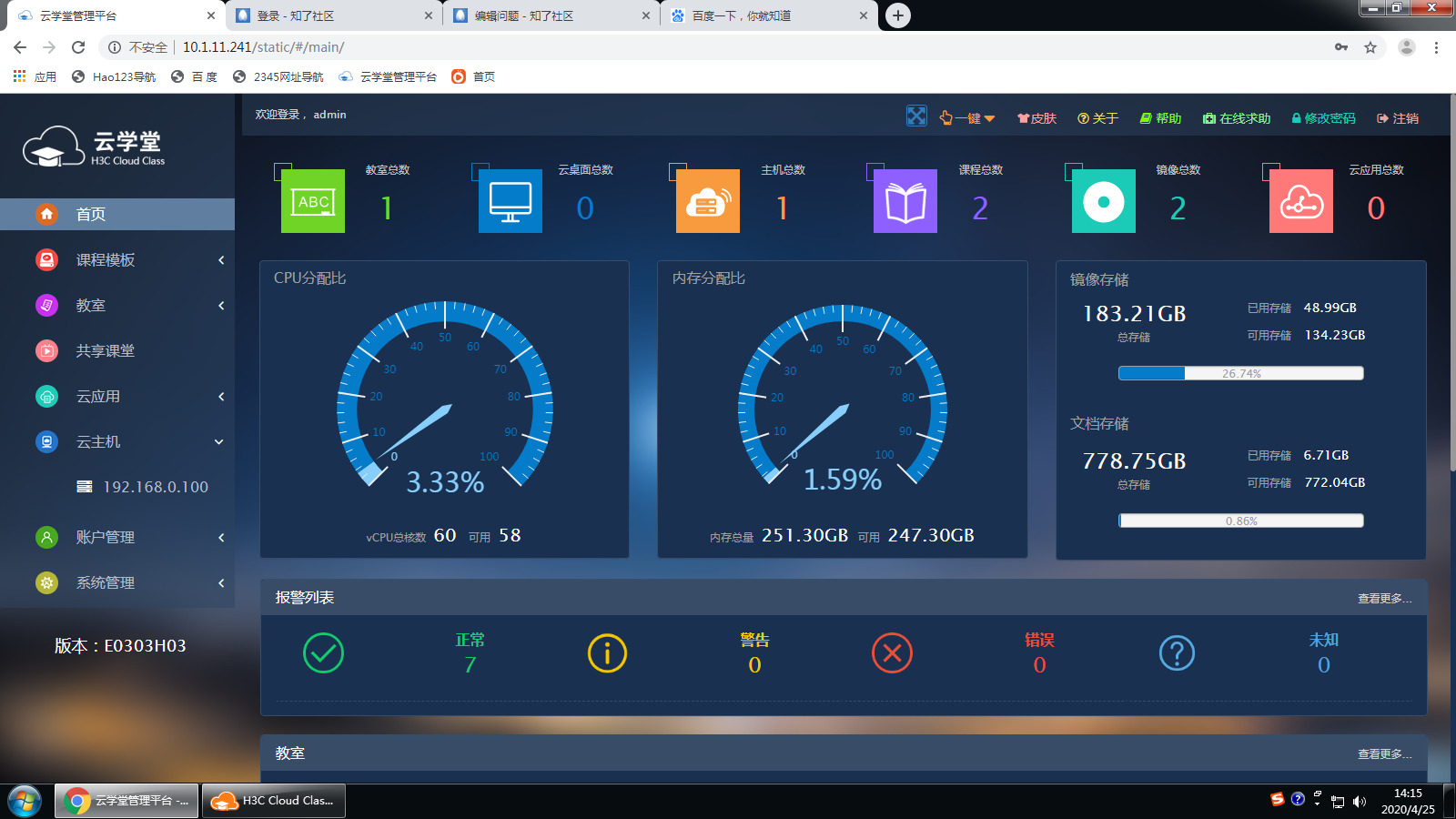Screen dimensions: 1456x819
Task: Open the Windows Start menu
Action: [25, 801]
